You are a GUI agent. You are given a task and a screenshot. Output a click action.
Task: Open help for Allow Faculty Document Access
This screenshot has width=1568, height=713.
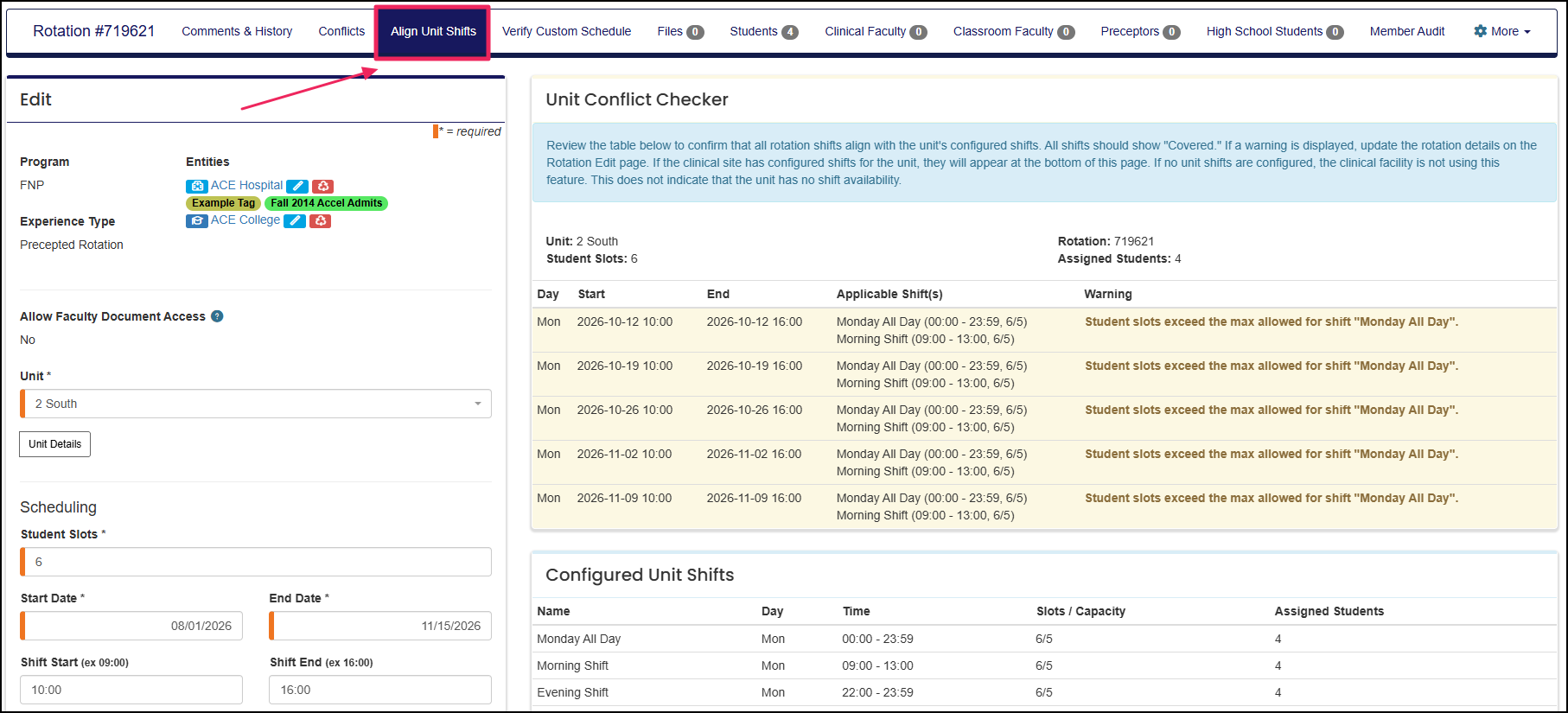click(217, 316)
